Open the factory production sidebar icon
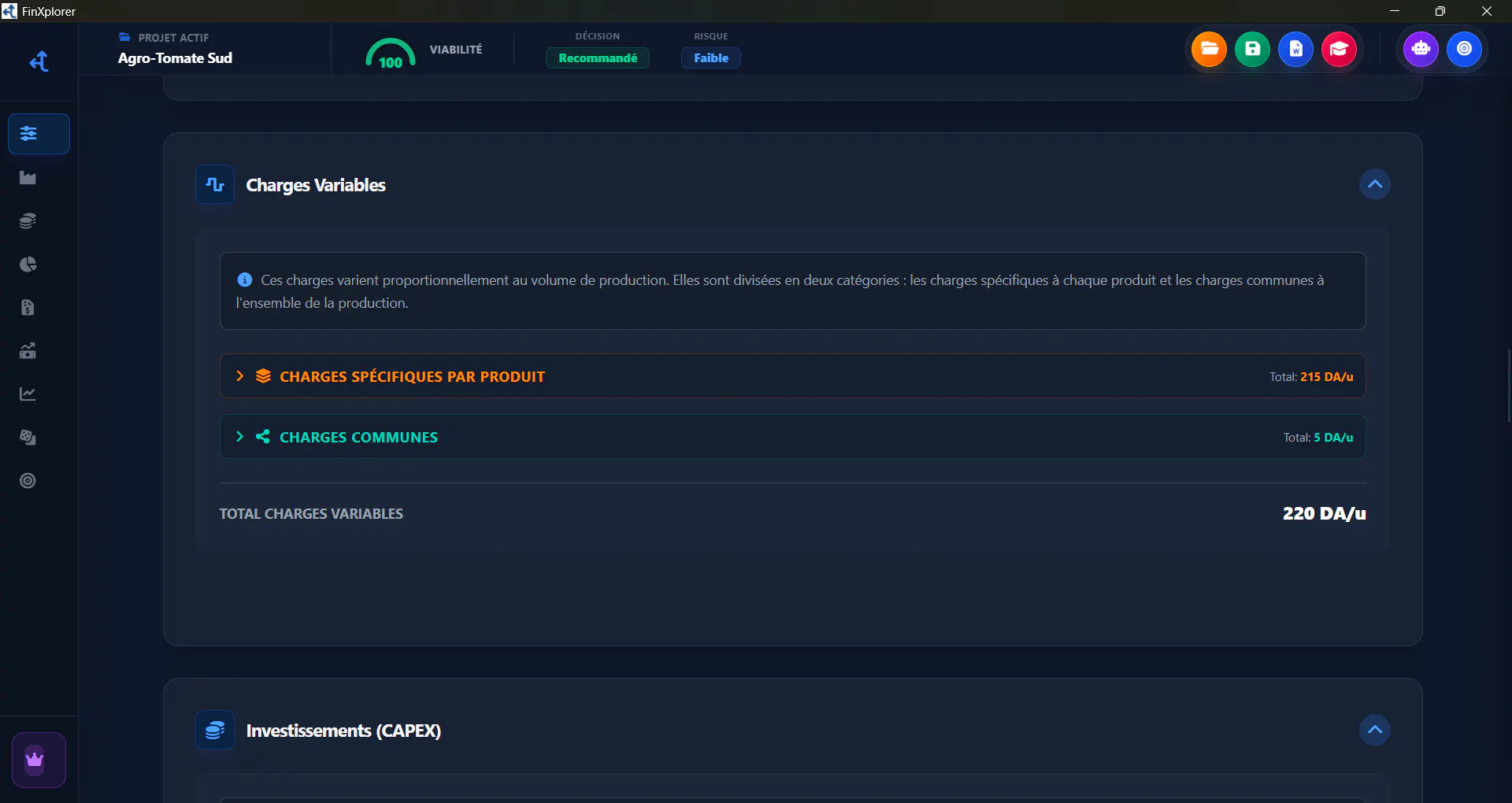This screenshot has height=803, width=1512. [x=28, y=178]
